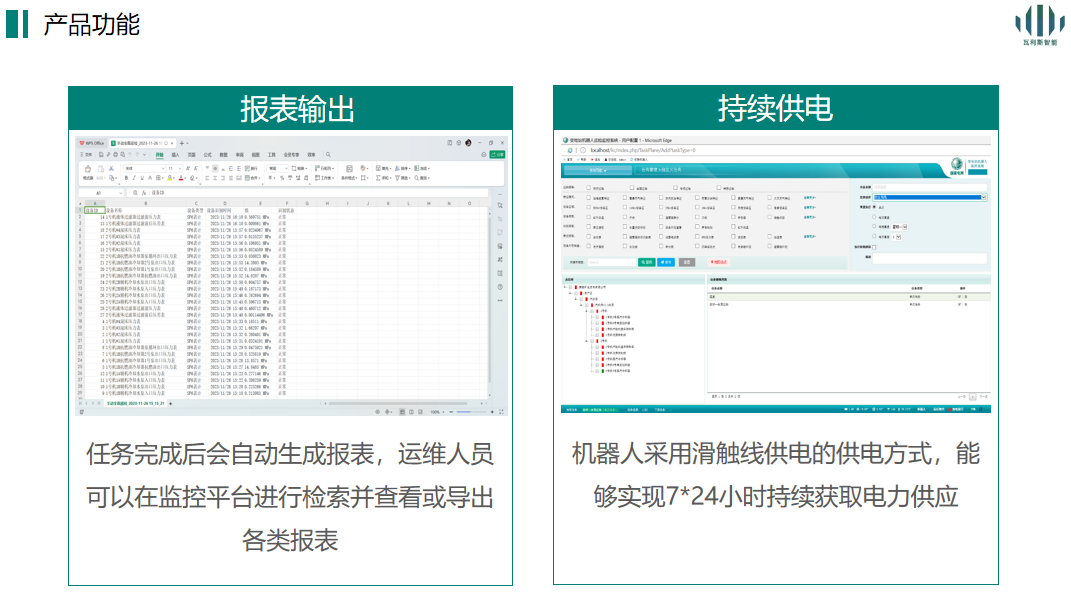1071x596 pixels.
Task: Select the monthly radio button beside day dropdown
Action: tap(874, 236)
